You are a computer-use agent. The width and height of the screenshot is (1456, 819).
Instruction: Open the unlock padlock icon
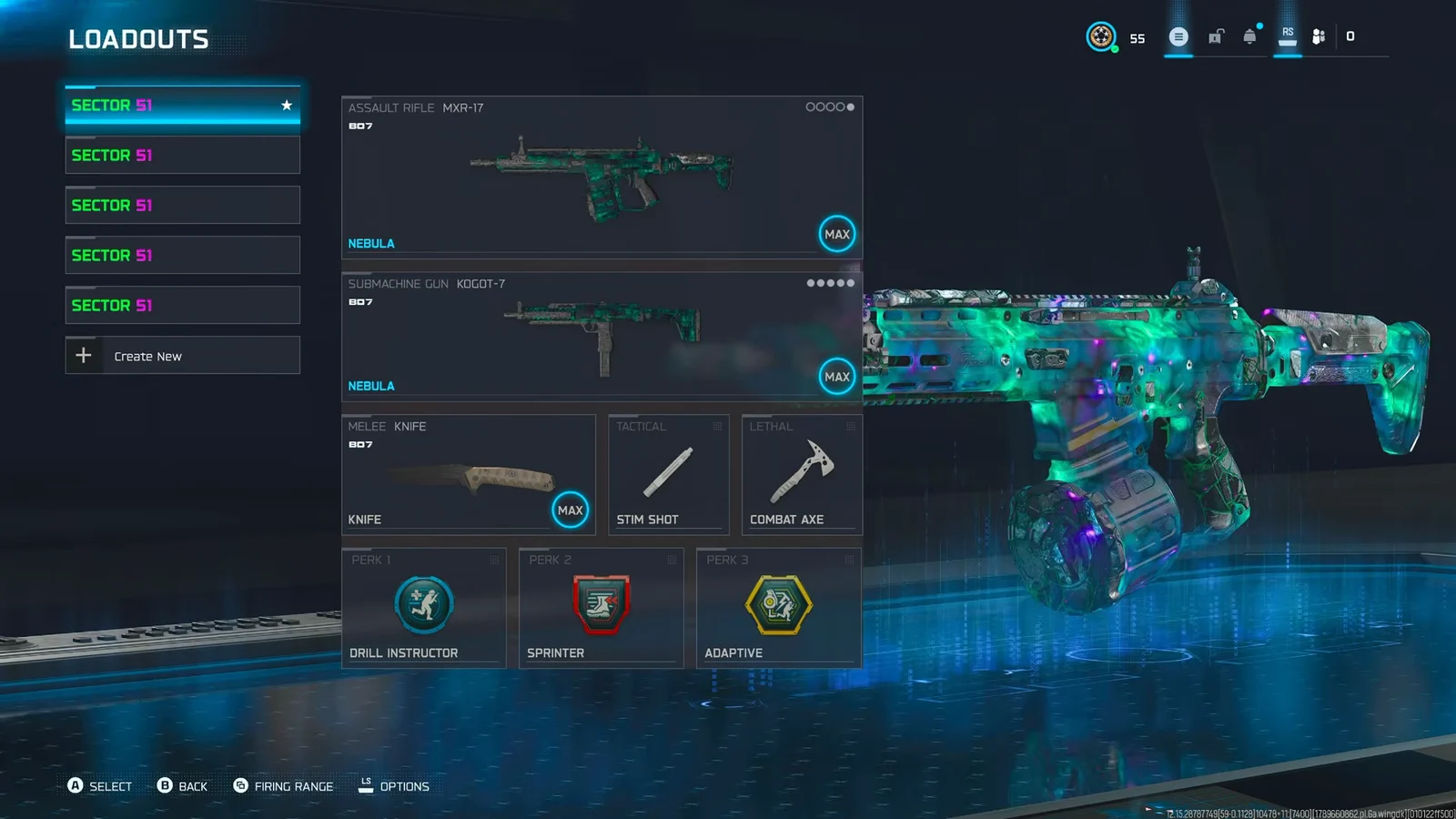(1216, 36)
